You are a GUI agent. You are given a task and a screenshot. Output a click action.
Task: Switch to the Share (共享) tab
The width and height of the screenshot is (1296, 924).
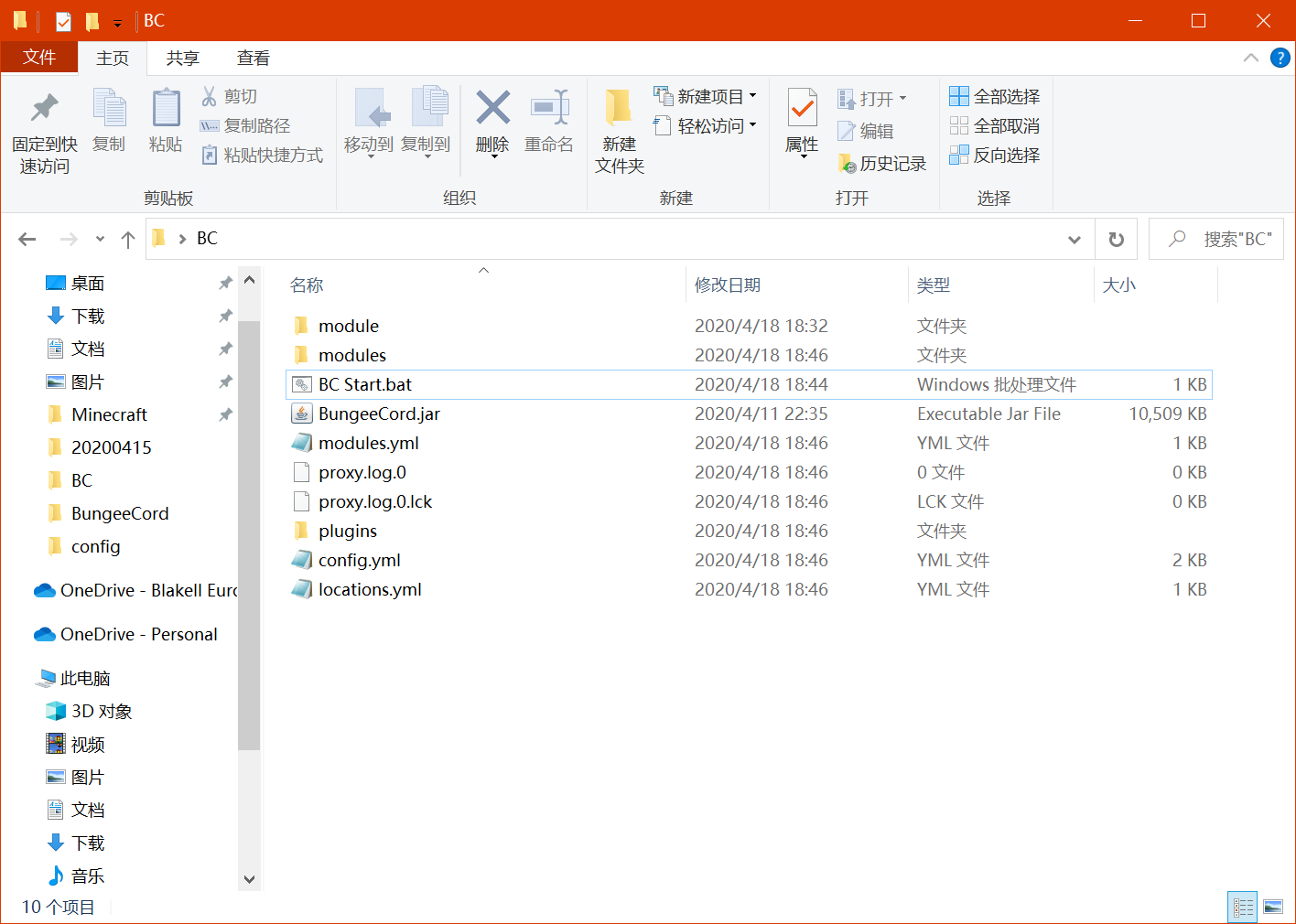pos(182,59)
